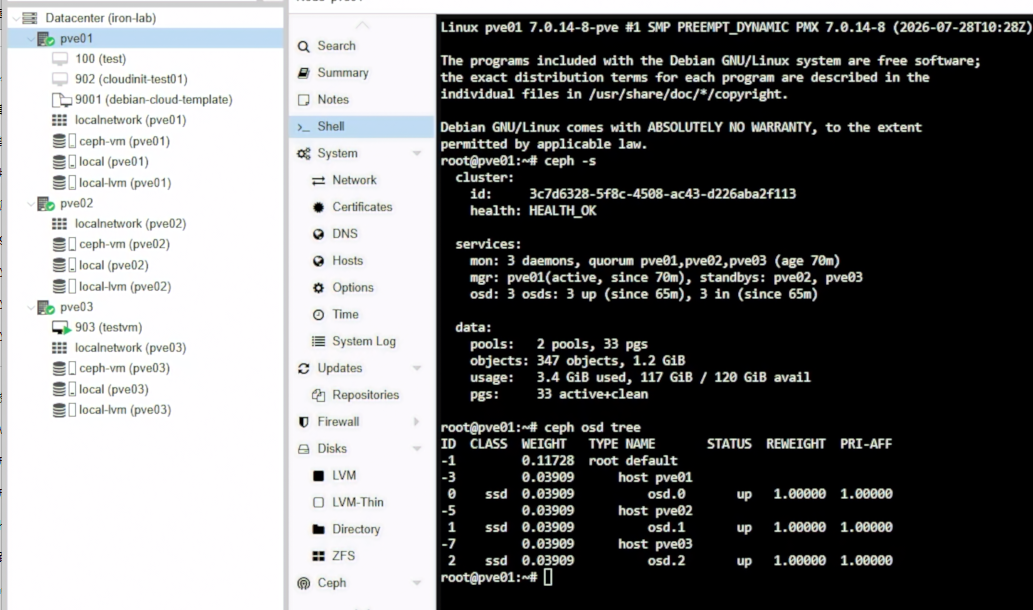Image resolution: width=1033 pixels, height=610 pixels.
Task: Click the System gears icon
Action: [304, 153]
